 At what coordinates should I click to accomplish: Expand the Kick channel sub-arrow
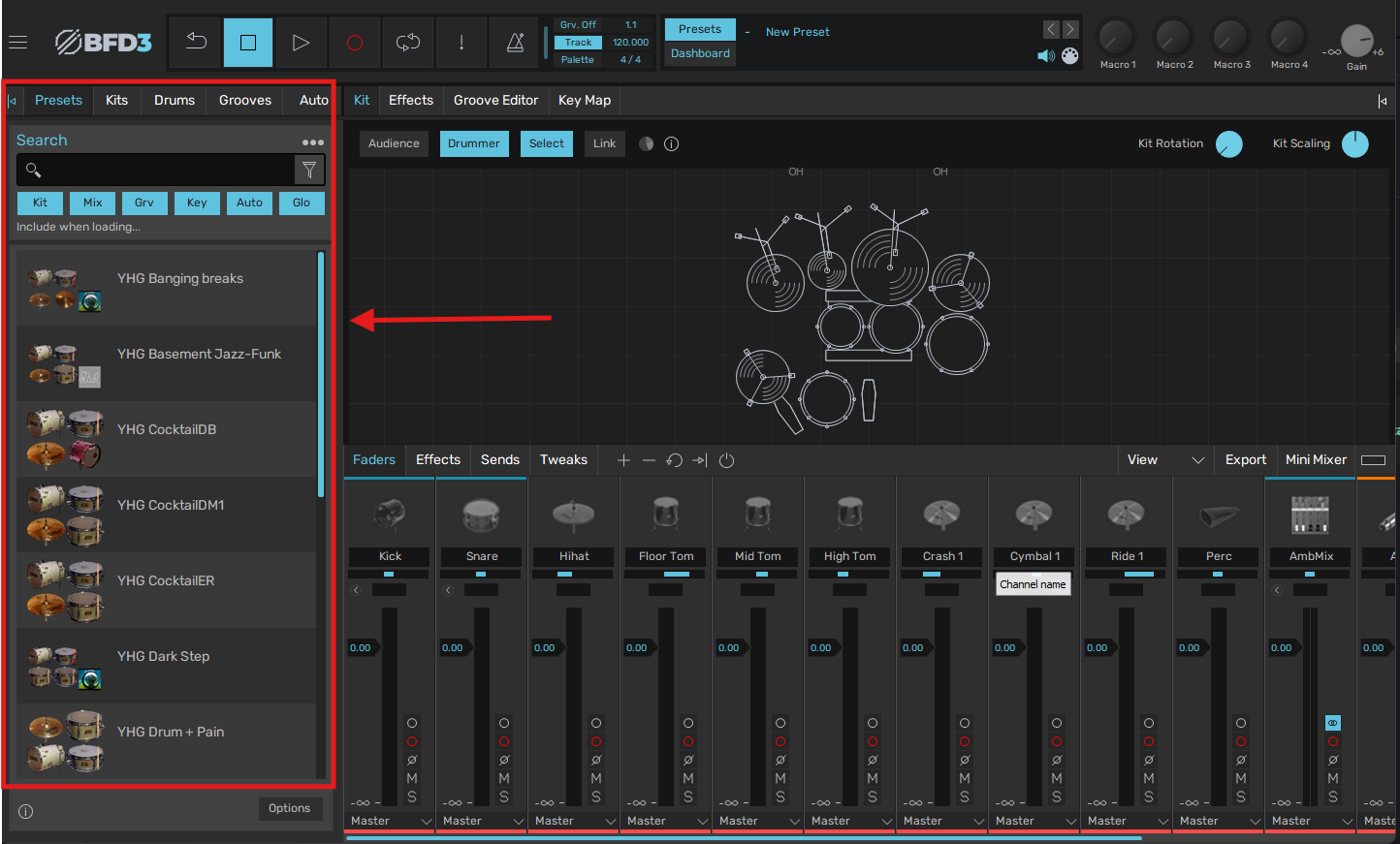[x=356, y=590]
